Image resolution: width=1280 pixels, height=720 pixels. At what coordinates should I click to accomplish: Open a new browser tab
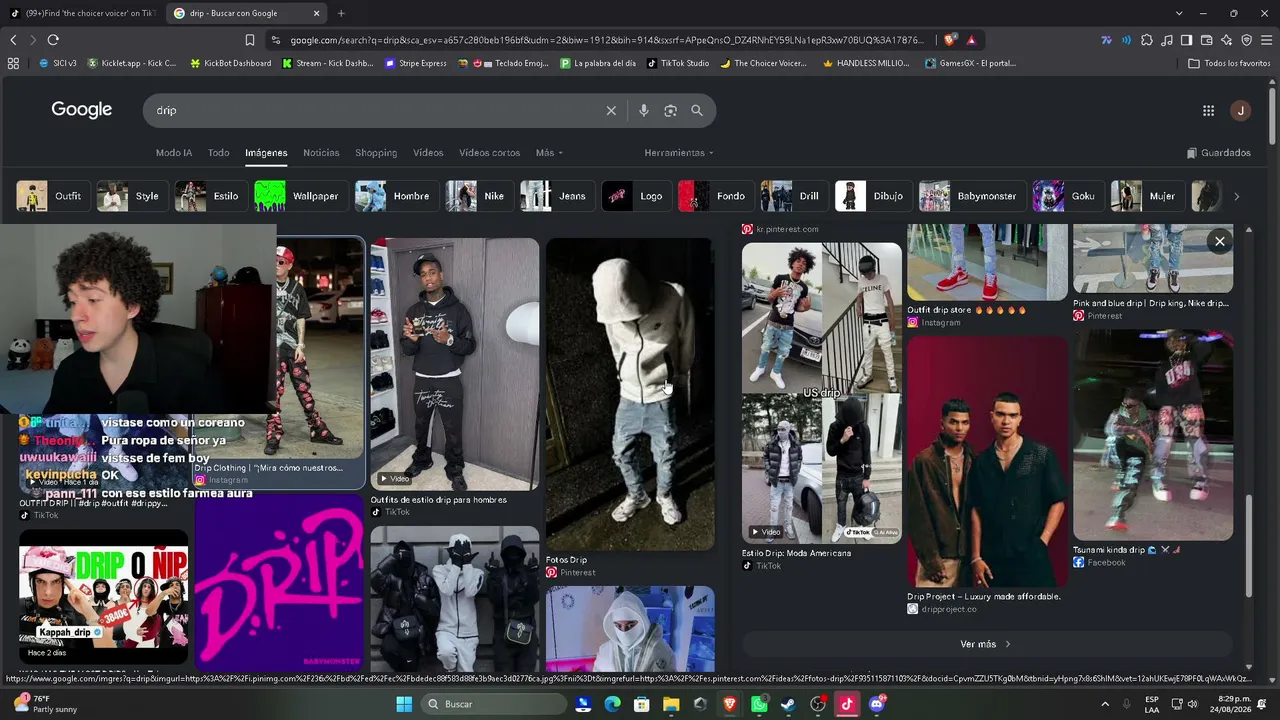tap(341, 13)
